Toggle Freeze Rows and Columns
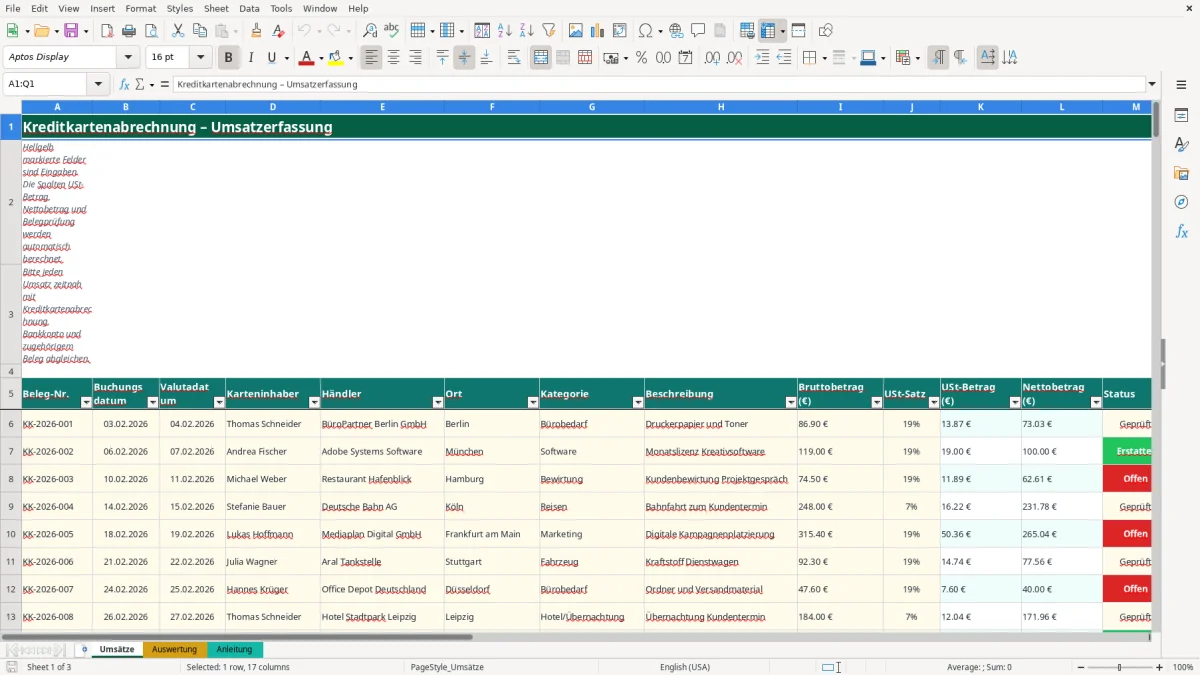Screen dimensions: 1200x675 (x=768, y=31)
